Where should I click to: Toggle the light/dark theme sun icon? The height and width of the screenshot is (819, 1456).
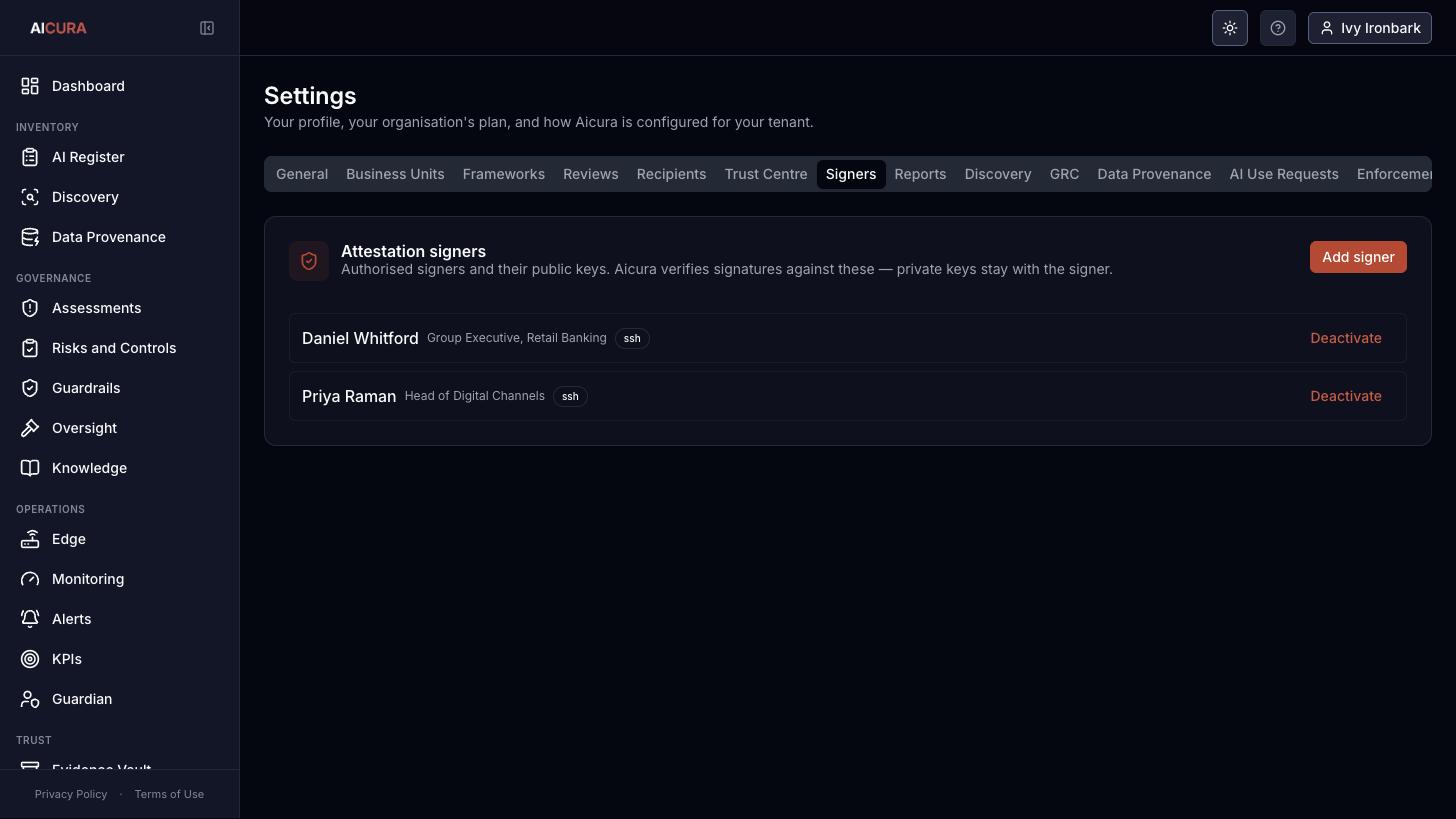click(x=1230, y=28)
